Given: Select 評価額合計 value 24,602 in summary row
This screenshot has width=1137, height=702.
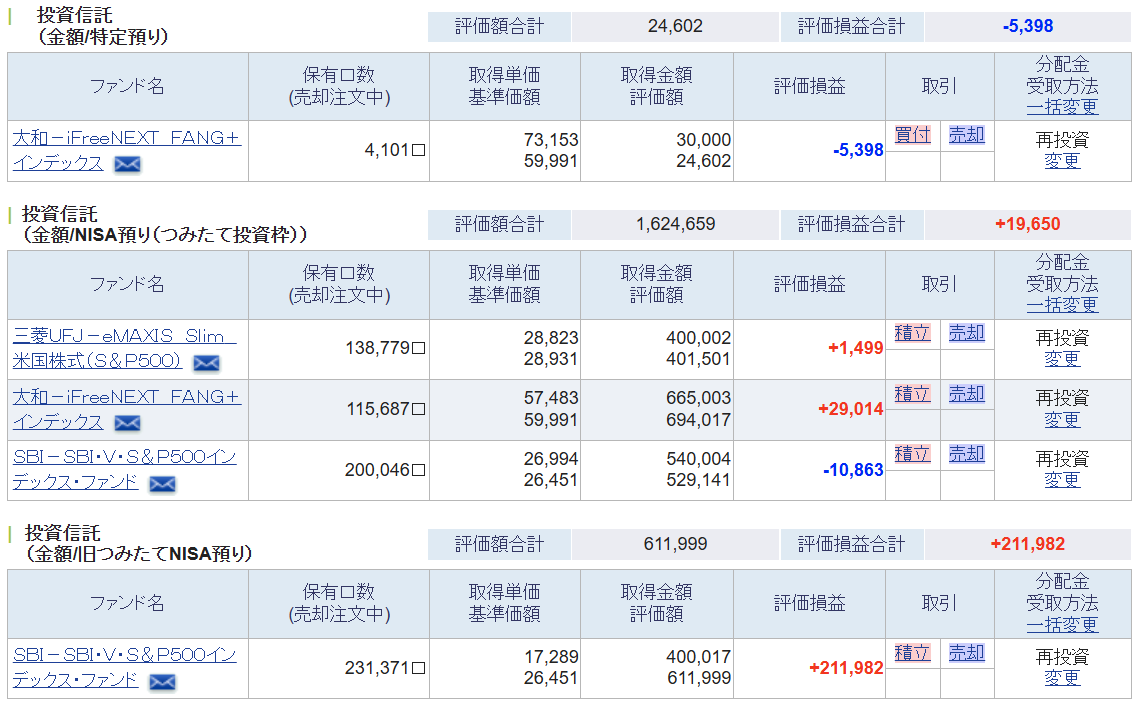Looking at the screenshot, I should (675, 26).
